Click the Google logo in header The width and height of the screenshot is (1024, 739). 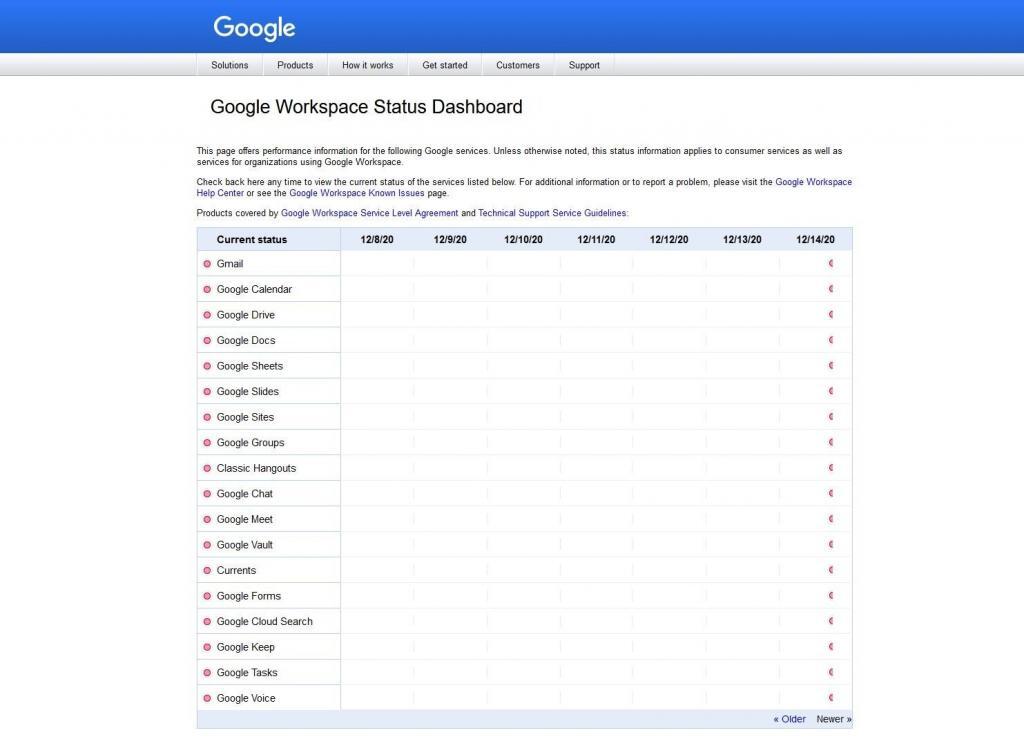254,28
